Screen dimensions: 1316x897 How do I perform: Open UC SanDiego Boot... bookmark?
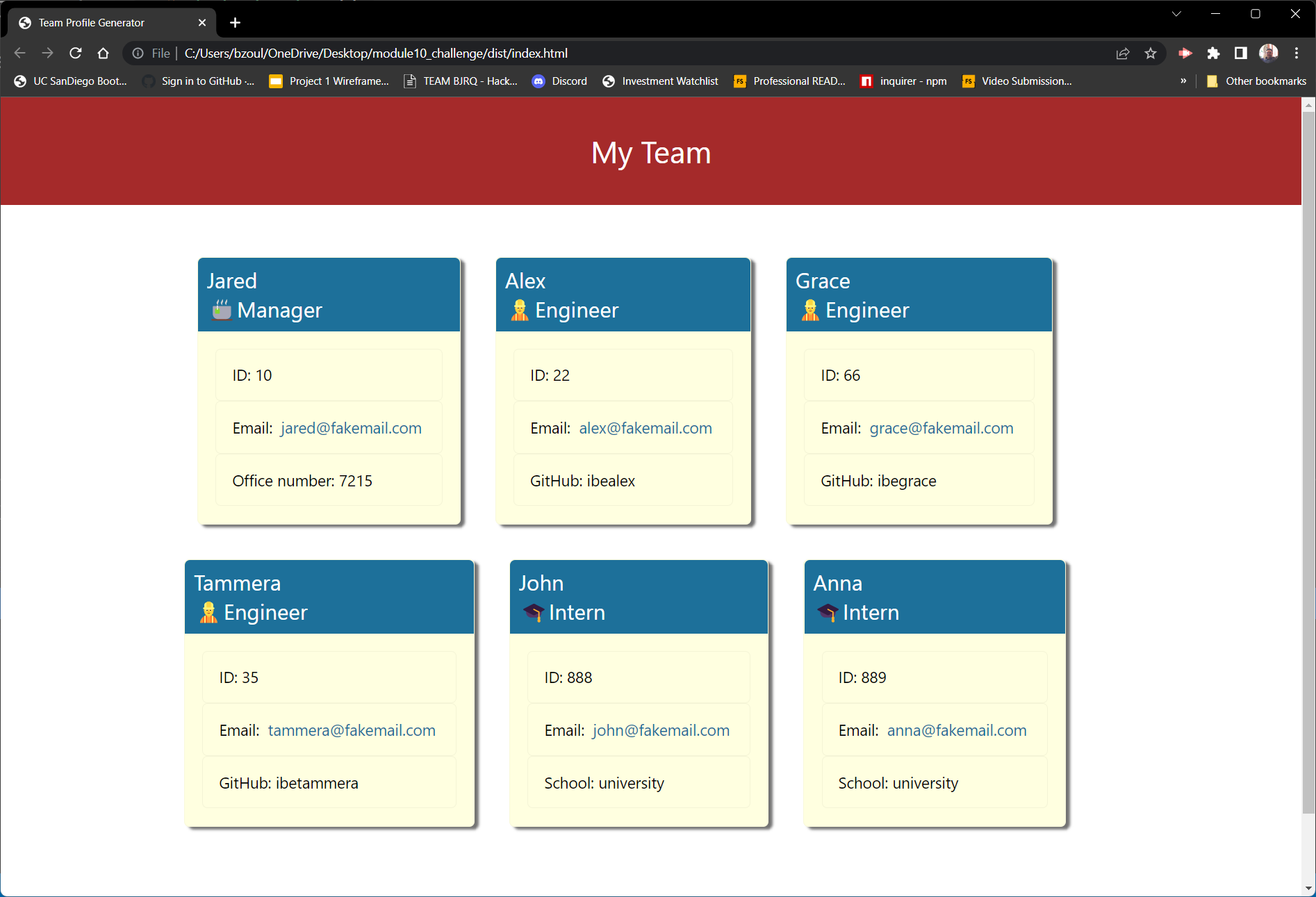point(70,81)
